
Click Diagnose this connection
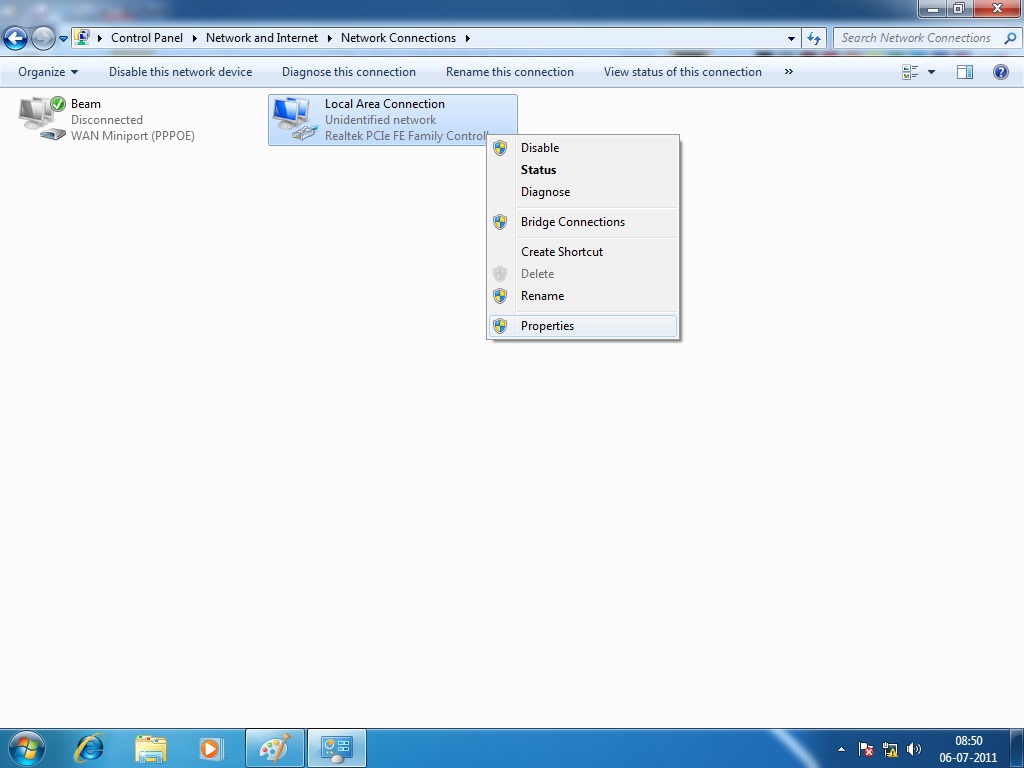(348, 72)
